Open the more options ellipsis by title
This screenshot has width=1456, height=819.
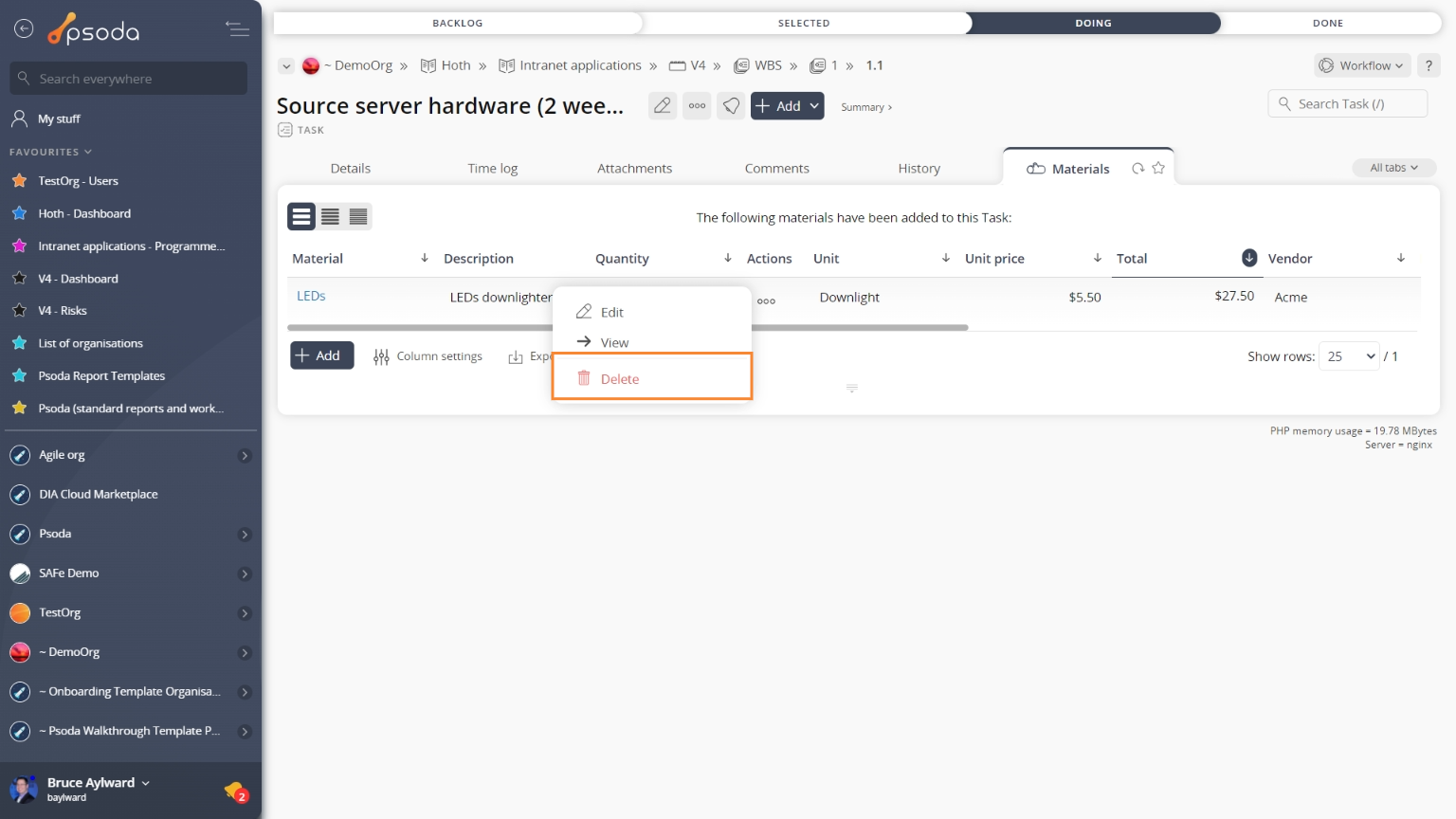pos(697,105)
